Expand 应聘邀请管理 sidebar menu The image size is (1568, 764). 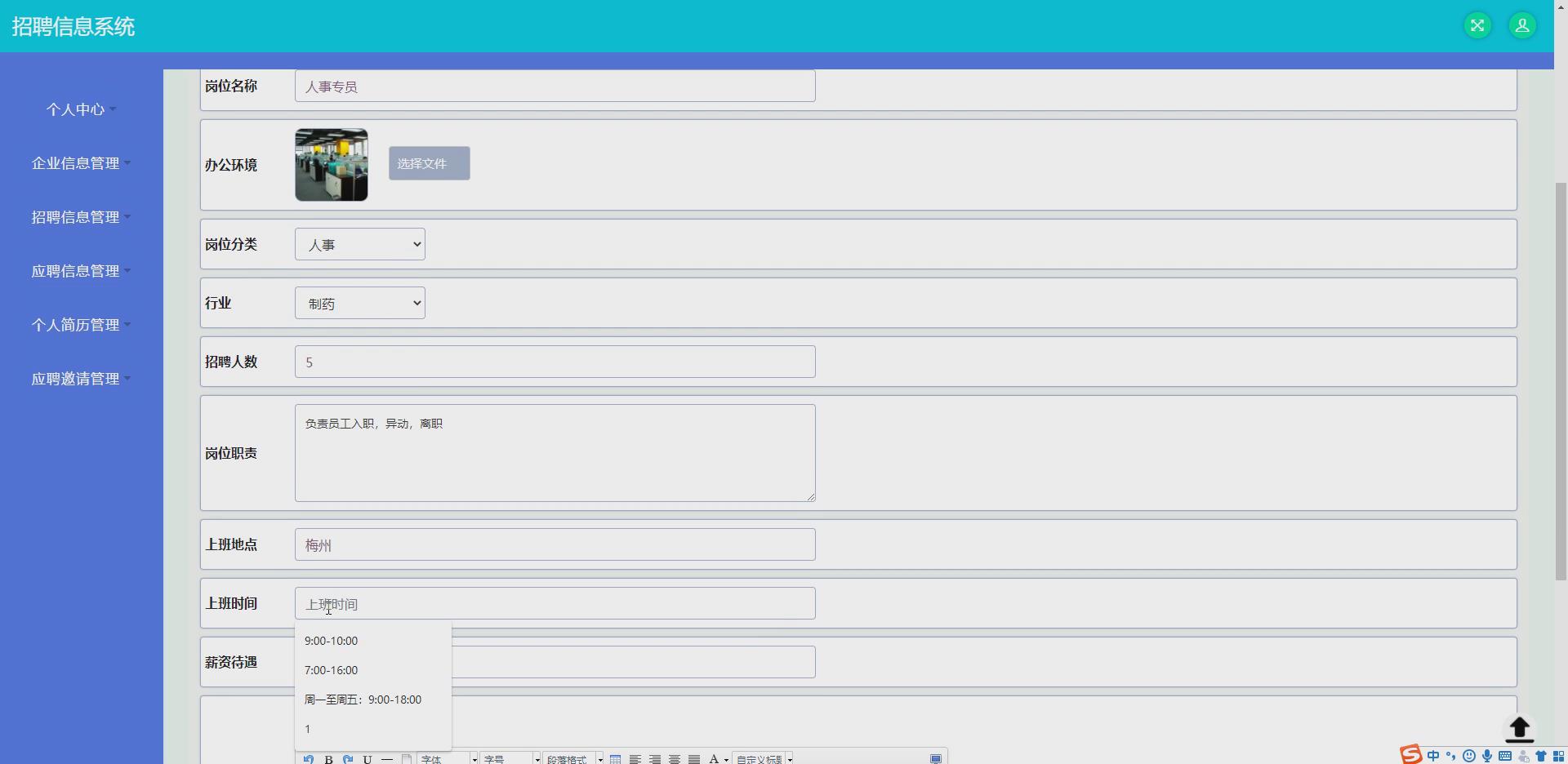[81, 379]
